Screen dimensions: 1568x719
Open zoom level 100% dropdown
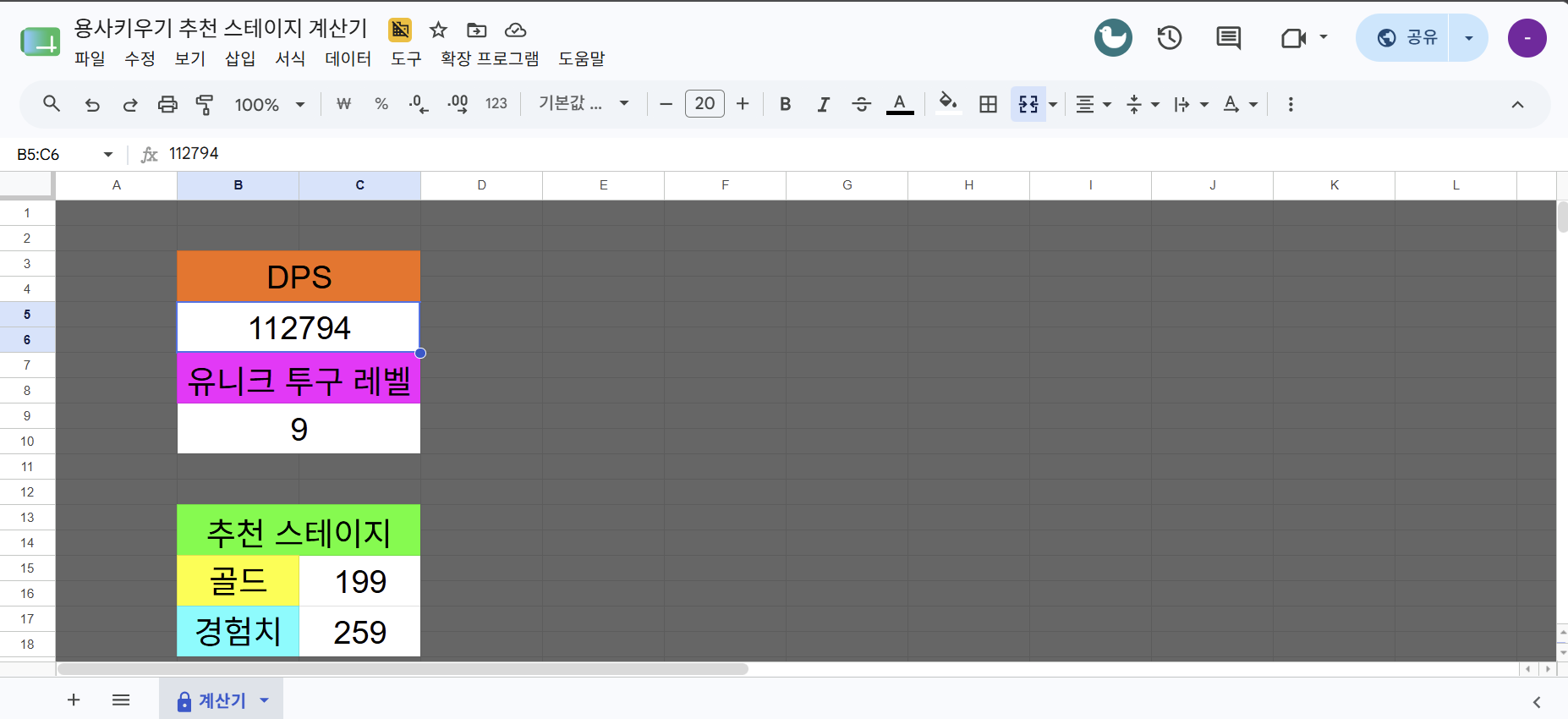(270, 104)
